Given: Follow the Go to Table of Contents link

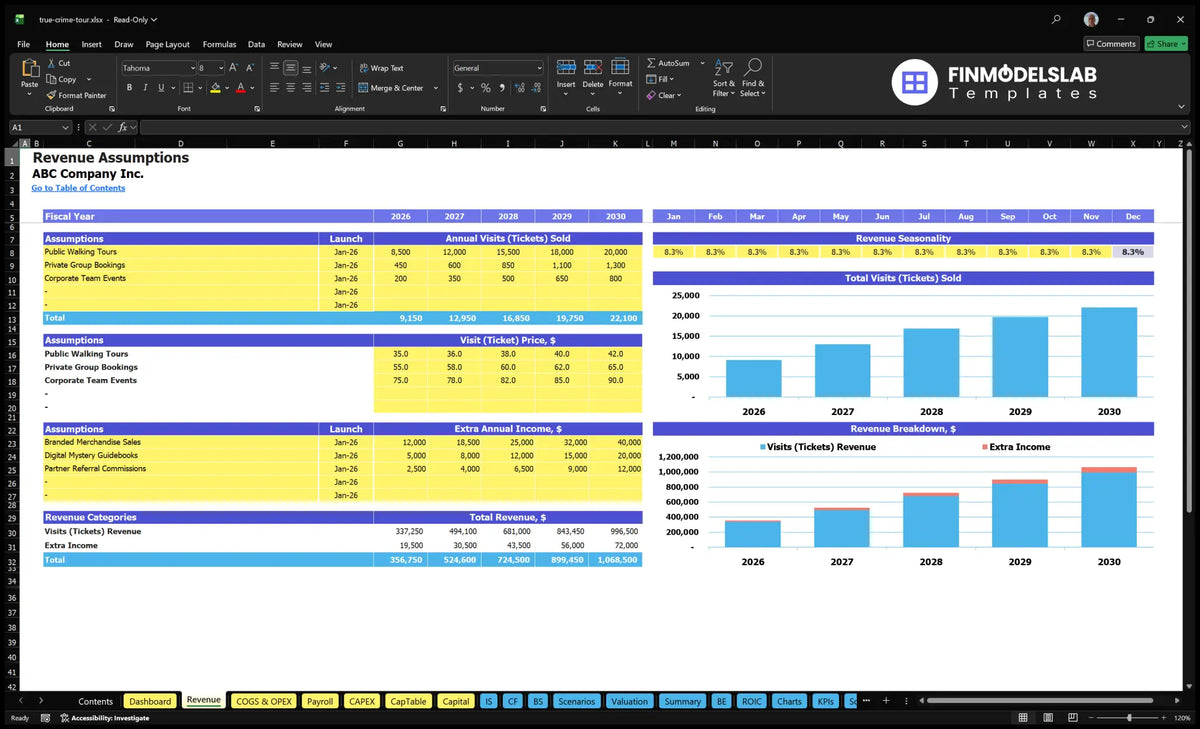Looking at the screenshot, I should coord(78,188).
